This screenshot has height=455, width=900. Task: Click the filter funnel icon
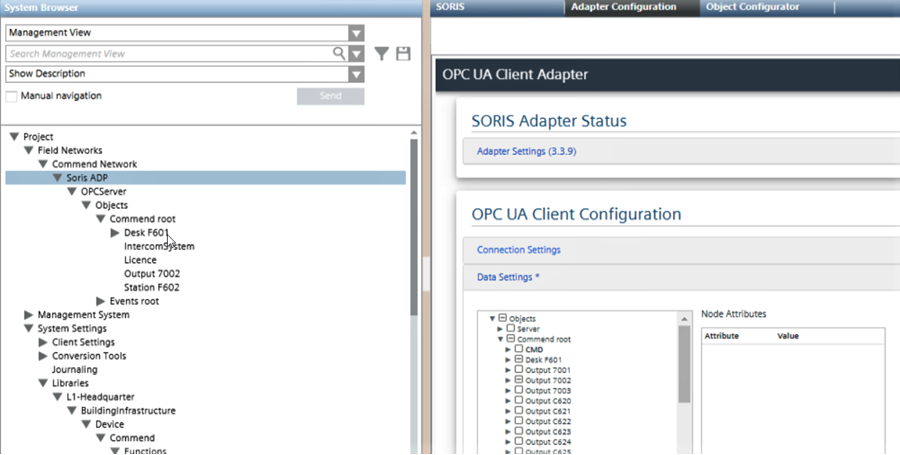(x=381, y=54)
